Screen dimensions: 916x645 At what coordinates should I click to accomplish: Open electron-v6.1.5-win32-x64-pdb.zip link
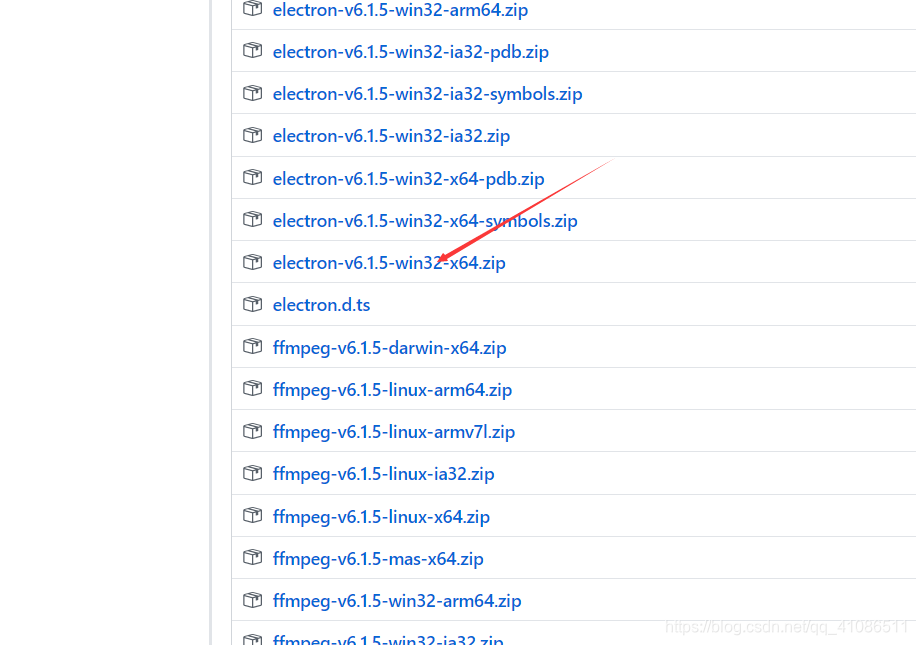[x=408, y=179]
